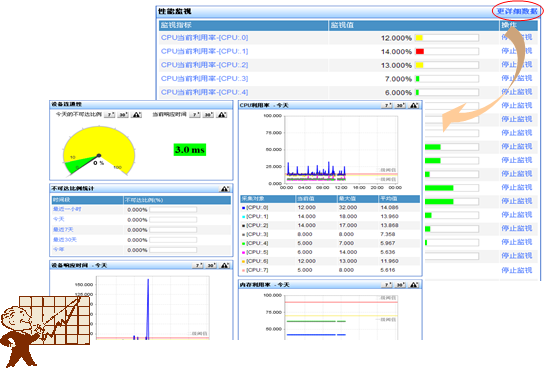Choose the 30-day icon beside 当前响应时间
The width and height of the screenshot is (545, 369).
(208, 115)
